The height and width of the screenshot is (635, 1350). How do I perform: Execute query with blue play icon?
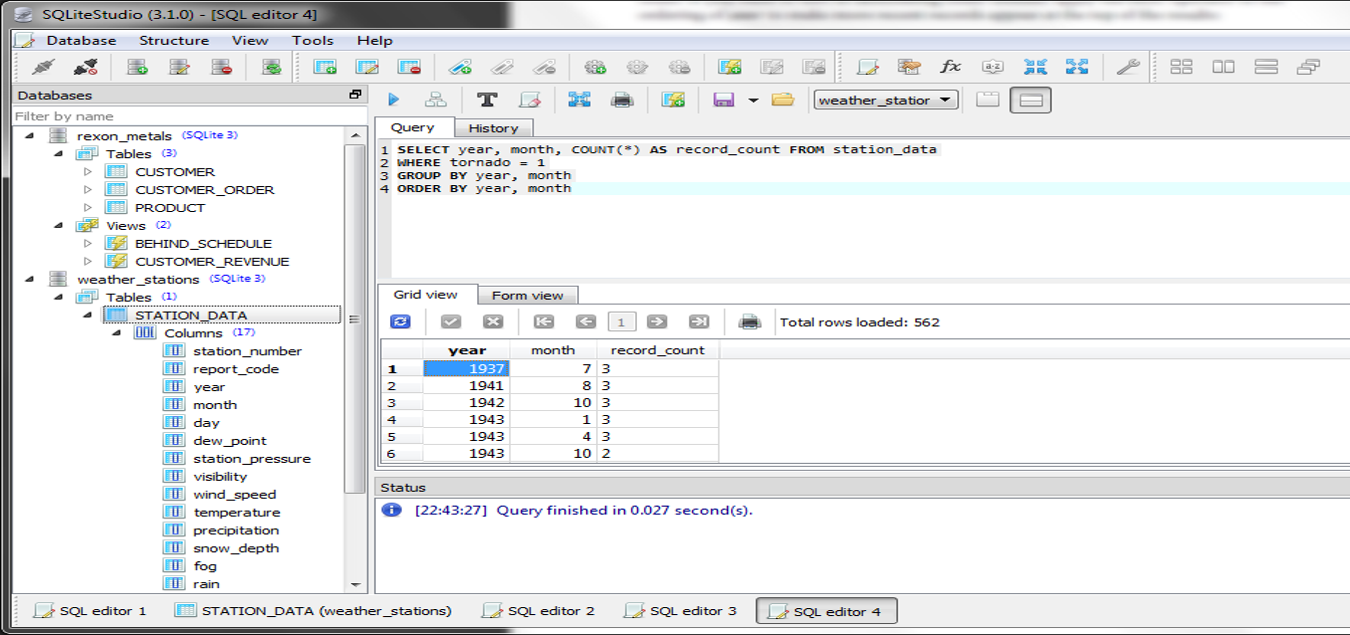pyautogui.click(x=393, y=100)
